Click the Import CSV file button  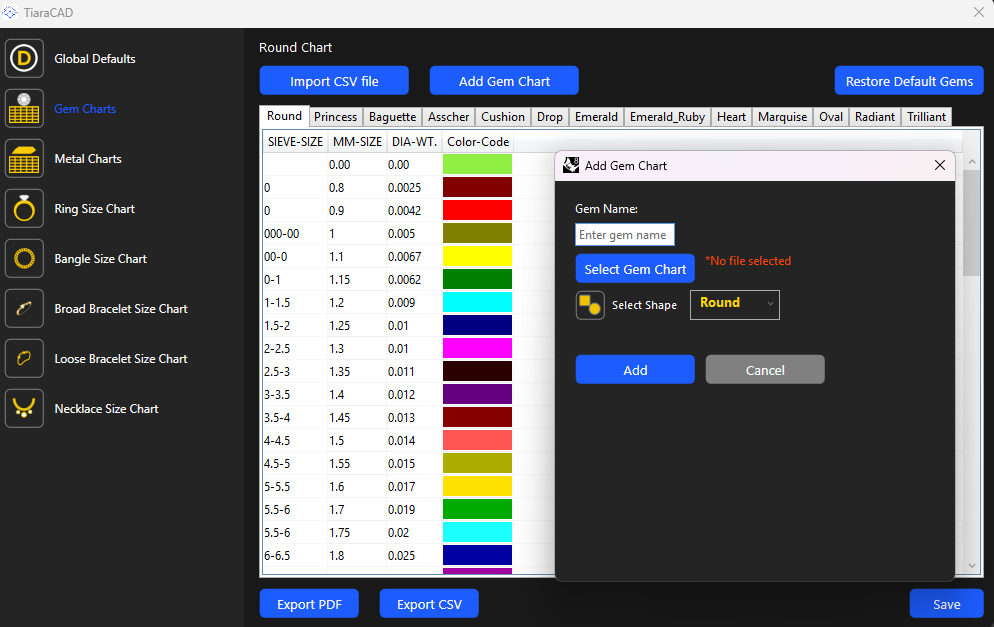click(x=334, y=81)
